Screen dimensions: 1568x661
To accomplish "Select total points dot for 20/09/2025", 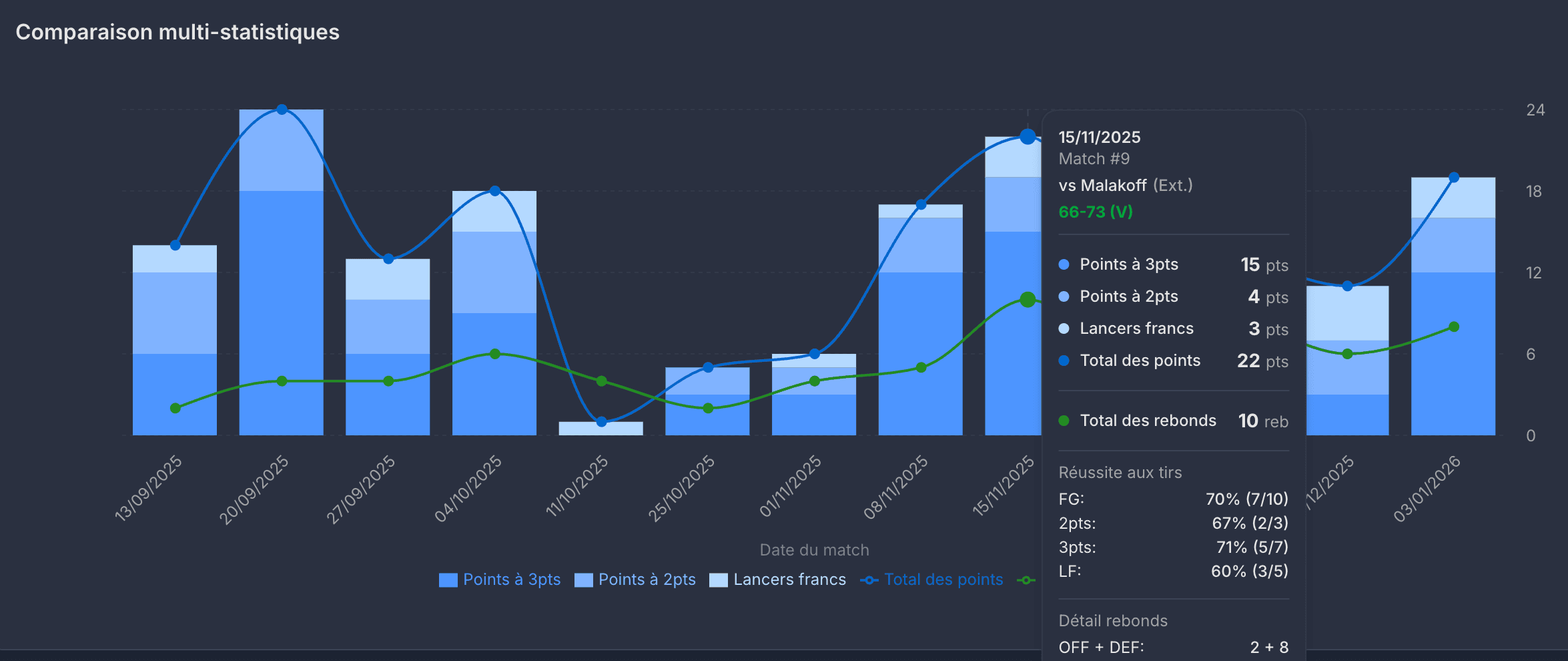I will tap(282, 109).
